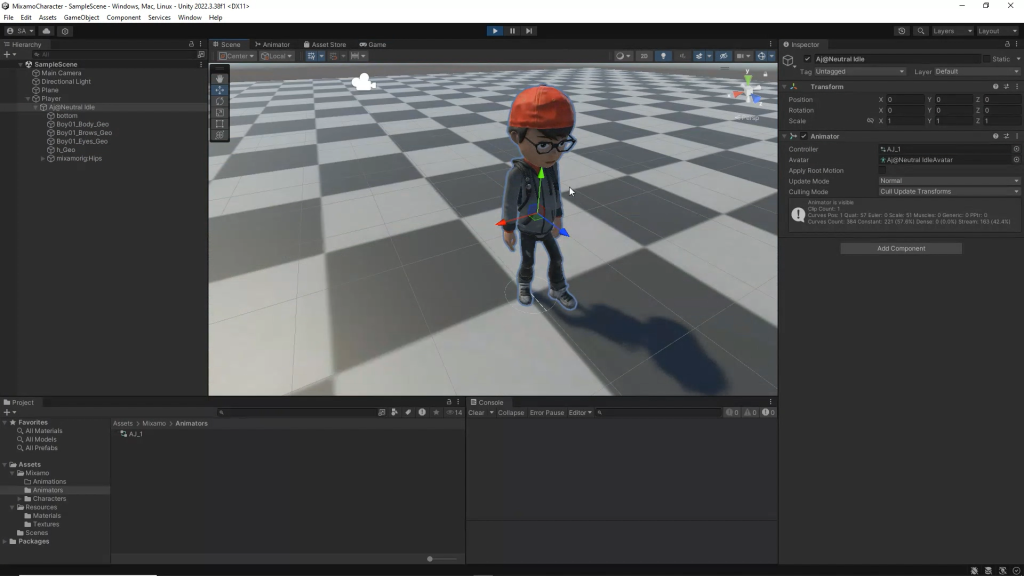This screenshot has height=576, width=1024.
Task: Enable the Static checkbox in the Inspector
Action: [986, 59]
